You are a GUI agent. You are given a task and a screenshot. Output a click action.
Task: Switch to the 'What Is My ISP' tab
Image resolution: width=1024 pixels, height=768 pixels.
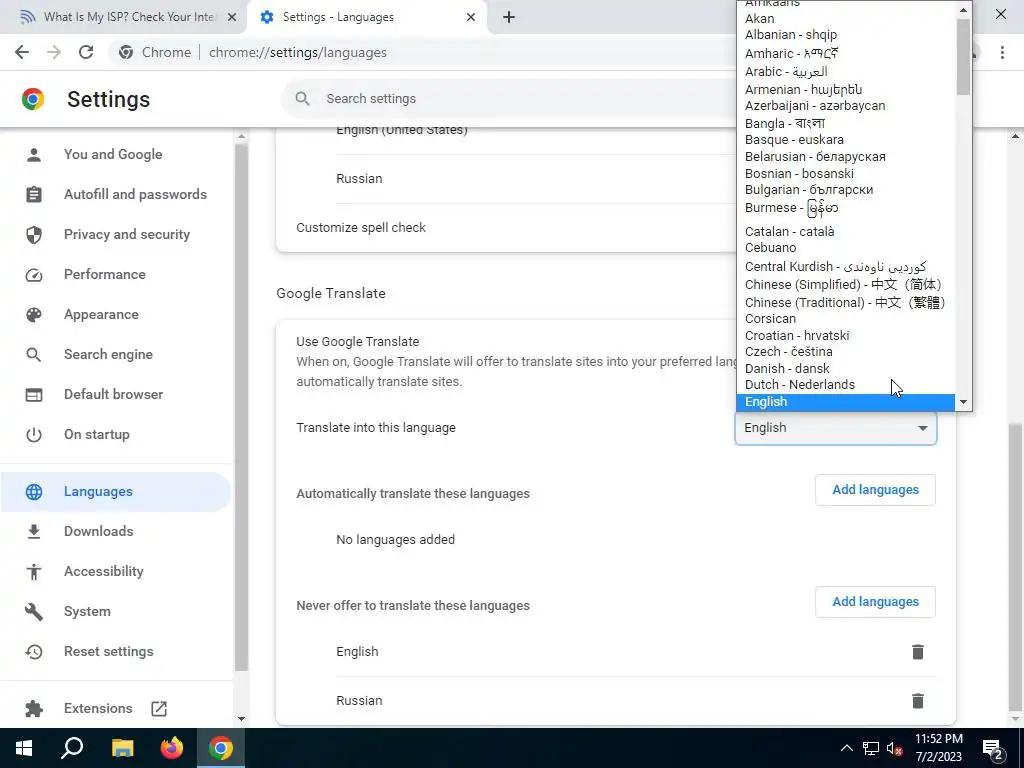pyautogui.click(x=124, y=17)
